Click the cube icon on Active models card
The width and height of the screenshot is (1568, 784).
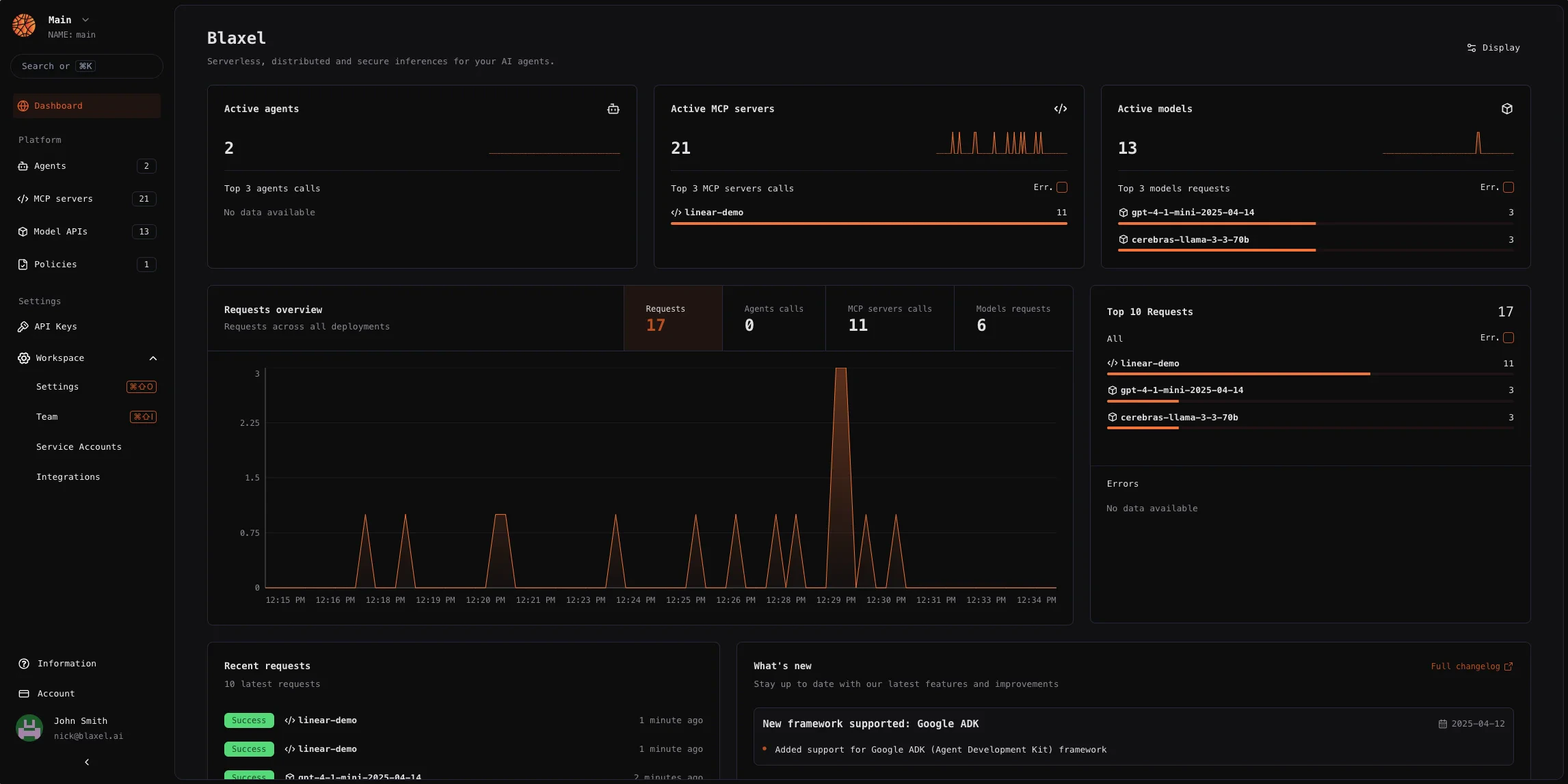1506,109
